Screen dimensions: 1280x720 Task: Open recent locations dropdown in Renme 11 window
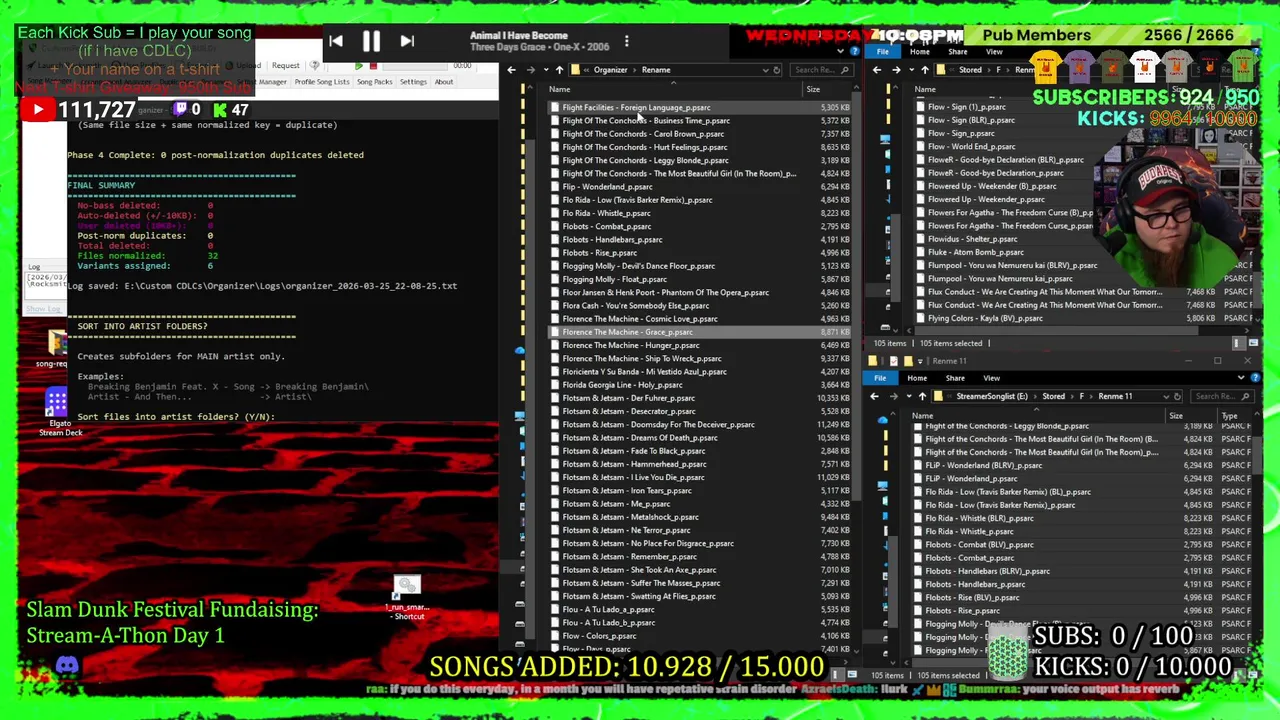(x=908, y=396)
